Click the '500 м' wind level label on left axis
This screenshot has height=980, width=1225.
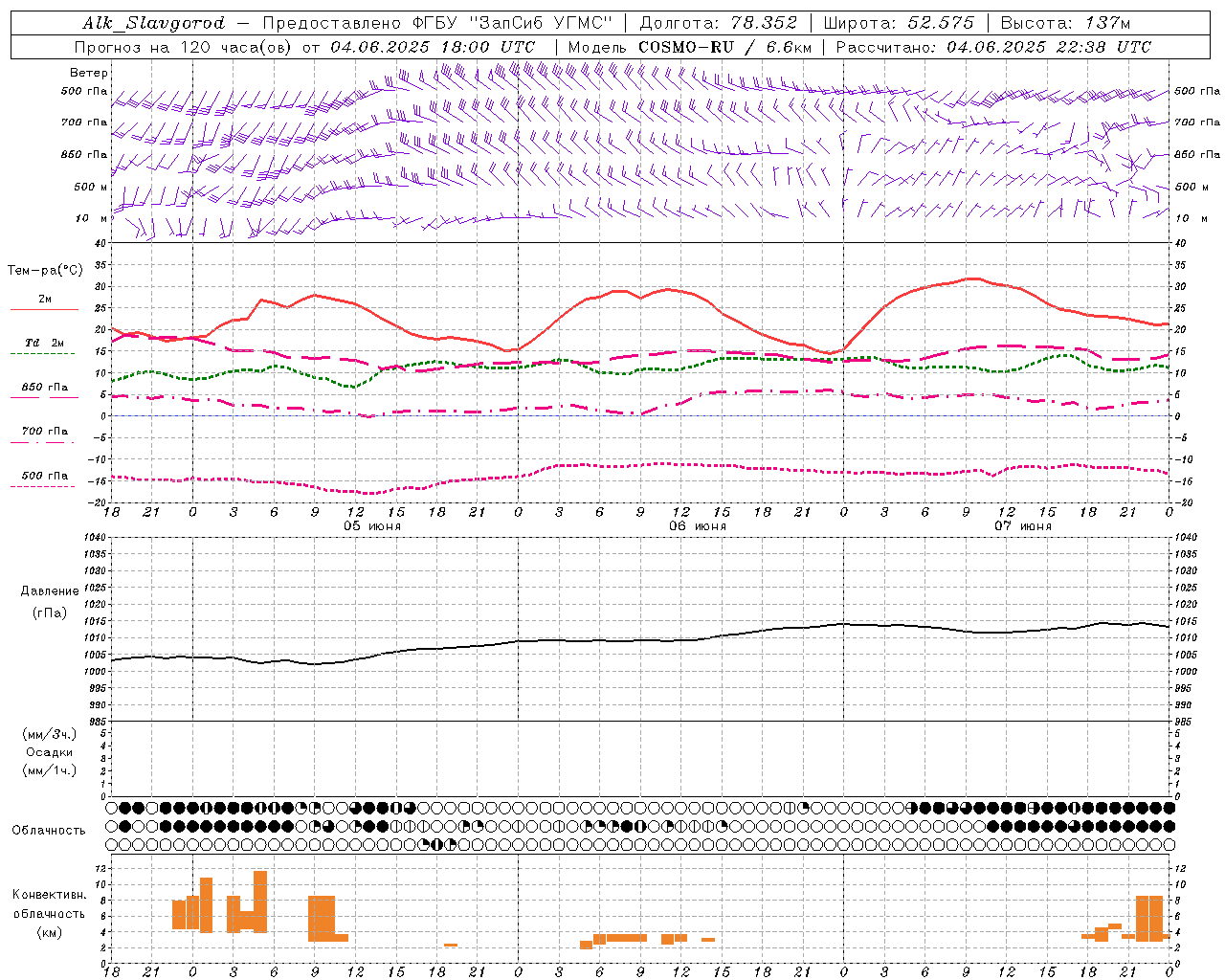tap(92, 187)
